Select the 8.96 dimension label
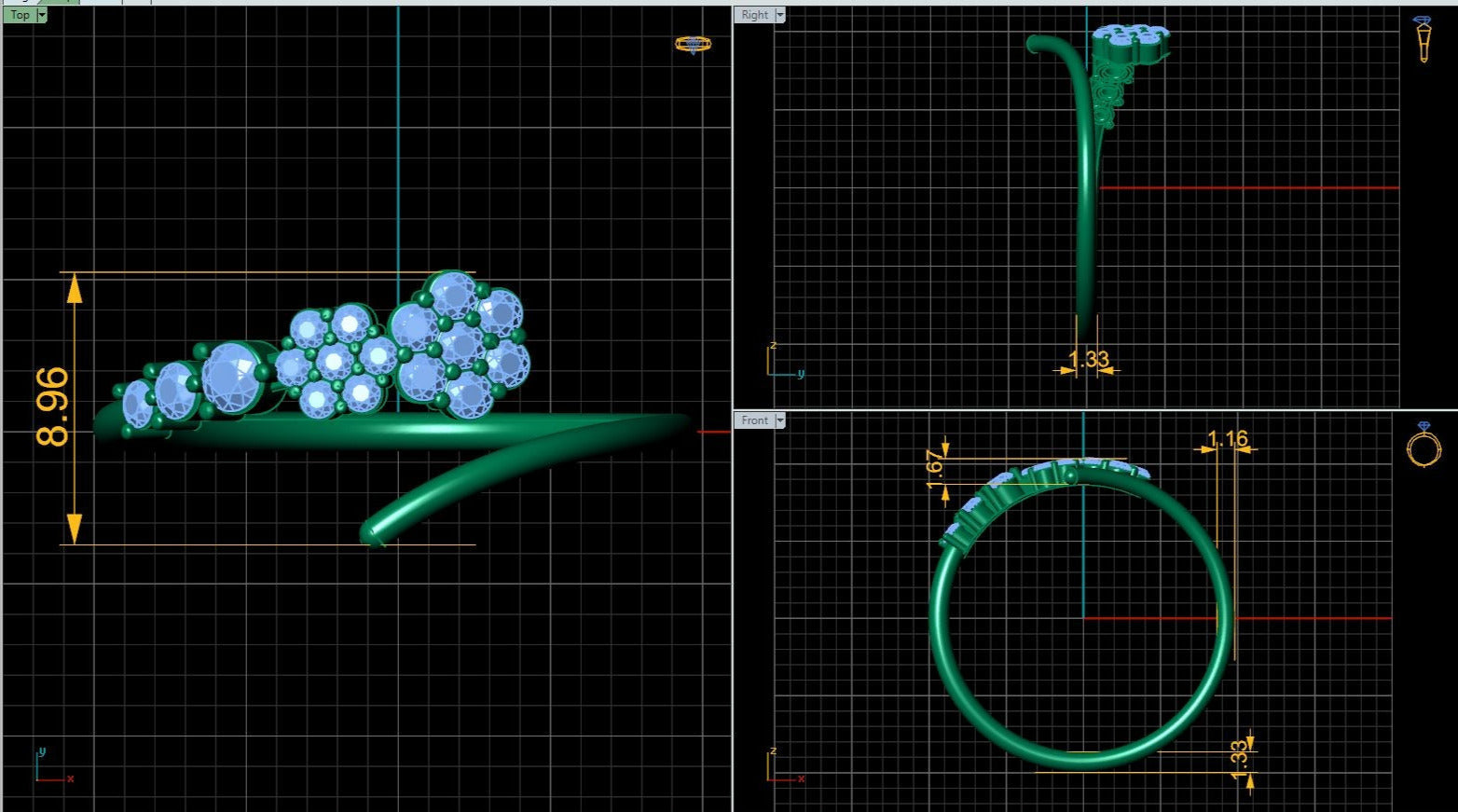Screen dimensions: 1458x812 (52, 407)
